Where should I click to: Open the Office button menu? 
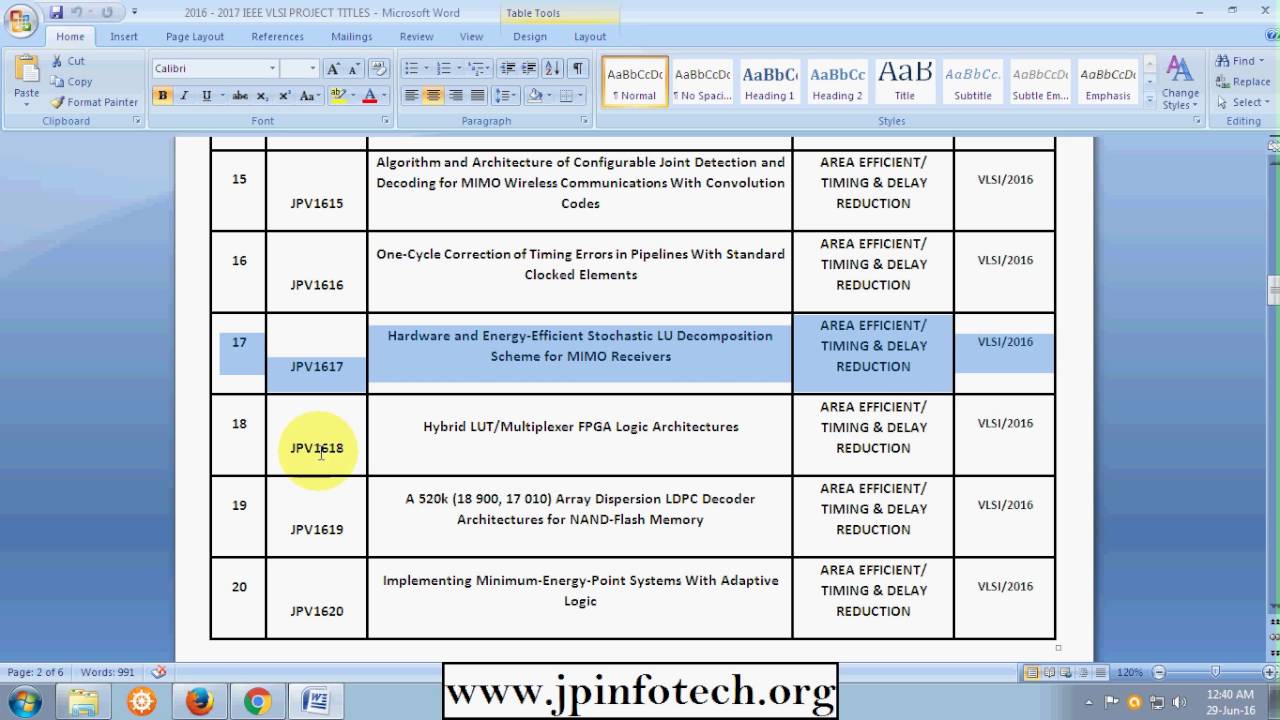pyautogui.click(x=21, y=20)
